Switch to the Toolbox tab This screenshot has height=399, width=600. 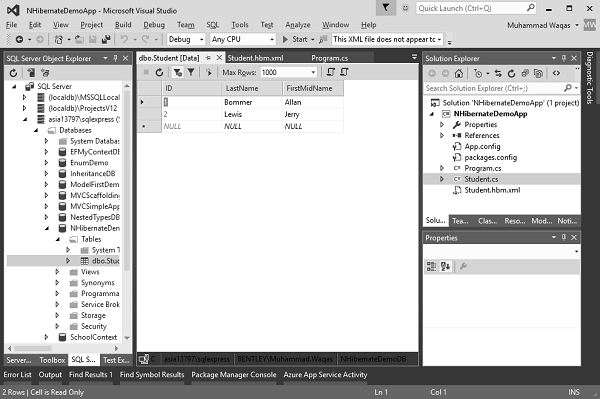pos(52,360)
